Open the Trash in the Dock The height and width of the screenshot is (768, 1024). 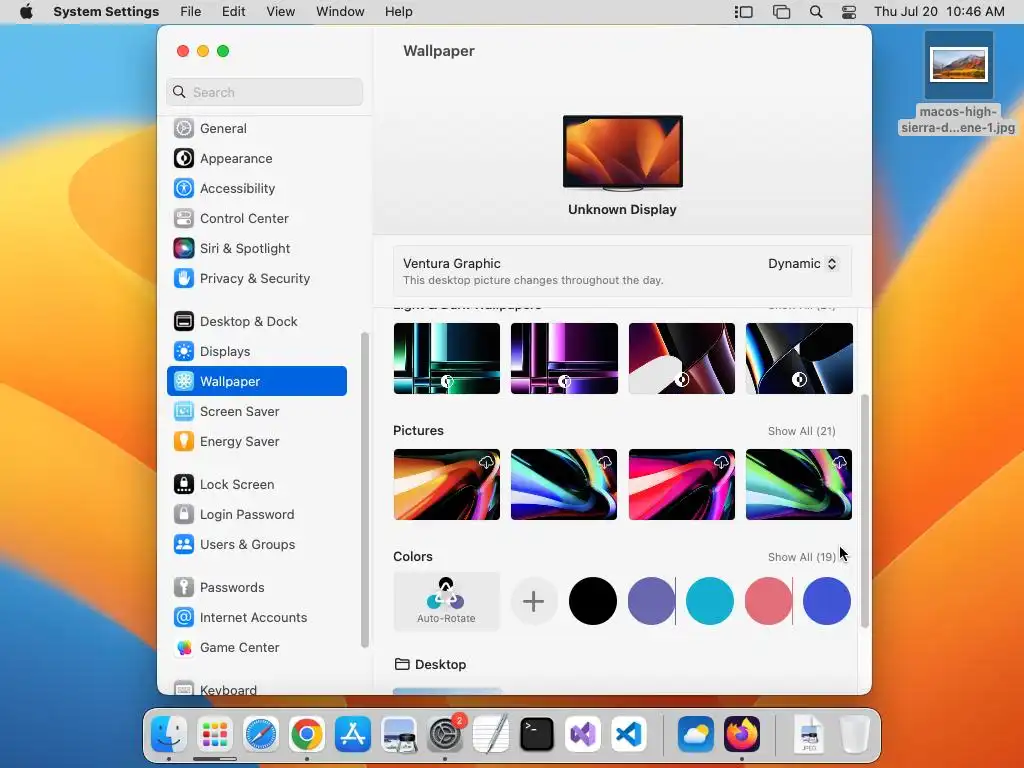(855, 734)
